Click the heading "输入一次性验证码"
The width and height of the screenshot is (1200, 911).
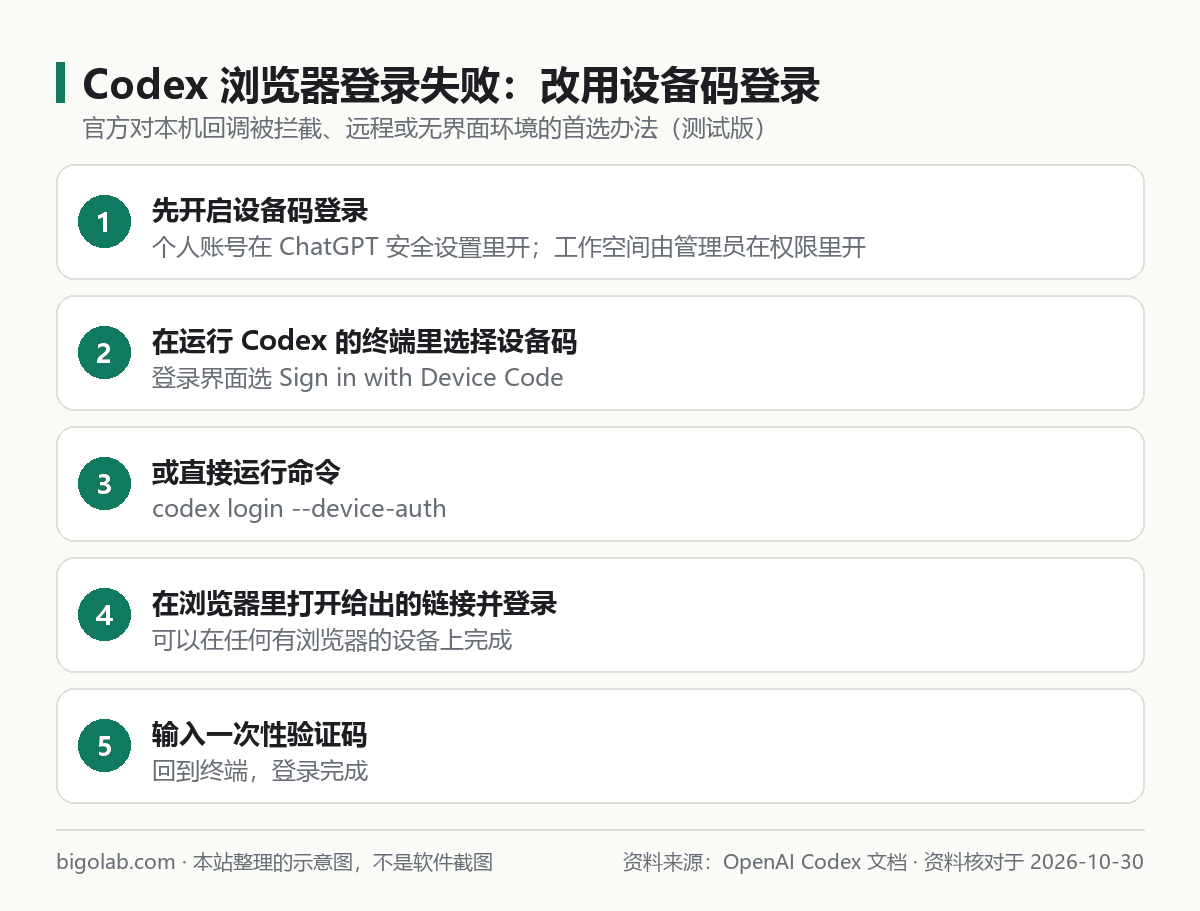tap(260, 735)
